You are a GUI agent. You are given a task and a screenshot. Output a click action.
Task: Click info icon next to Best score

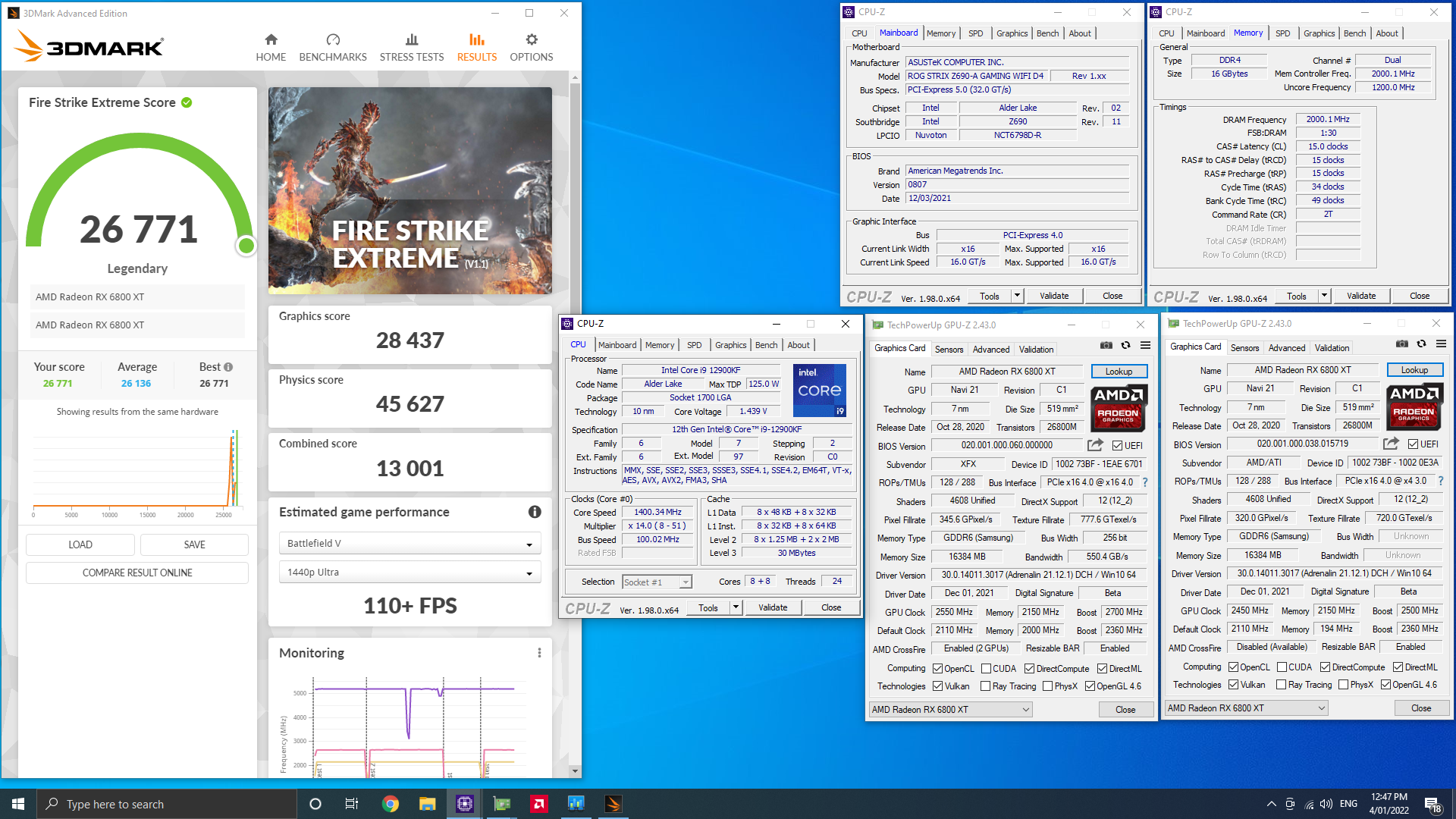228,367
